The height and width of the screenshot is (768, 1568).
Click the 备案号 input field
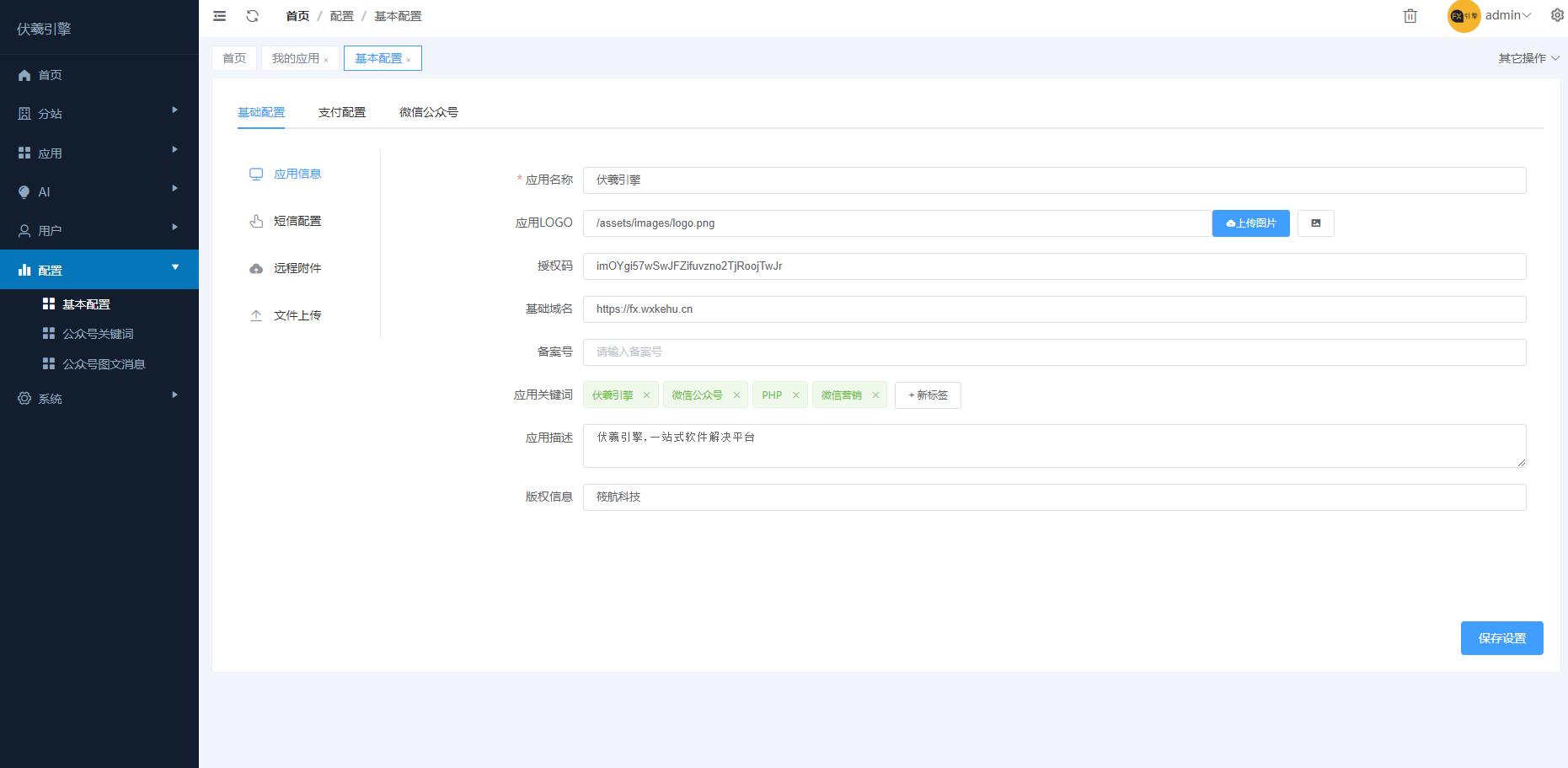click(1053, 352)
